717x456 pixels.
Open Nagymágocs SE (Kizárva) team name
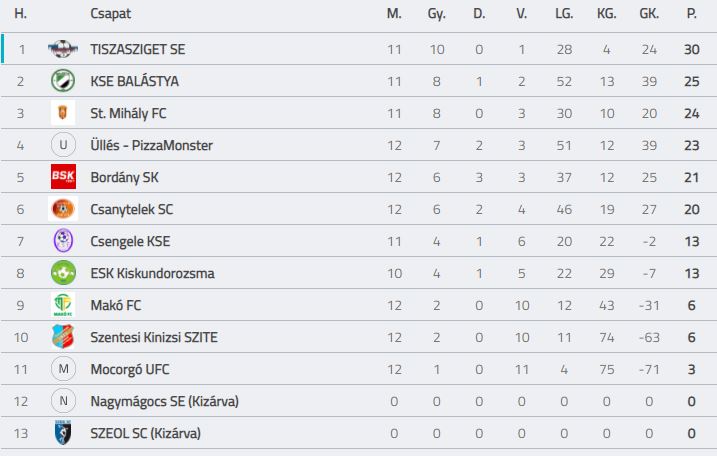click(165, 402)
